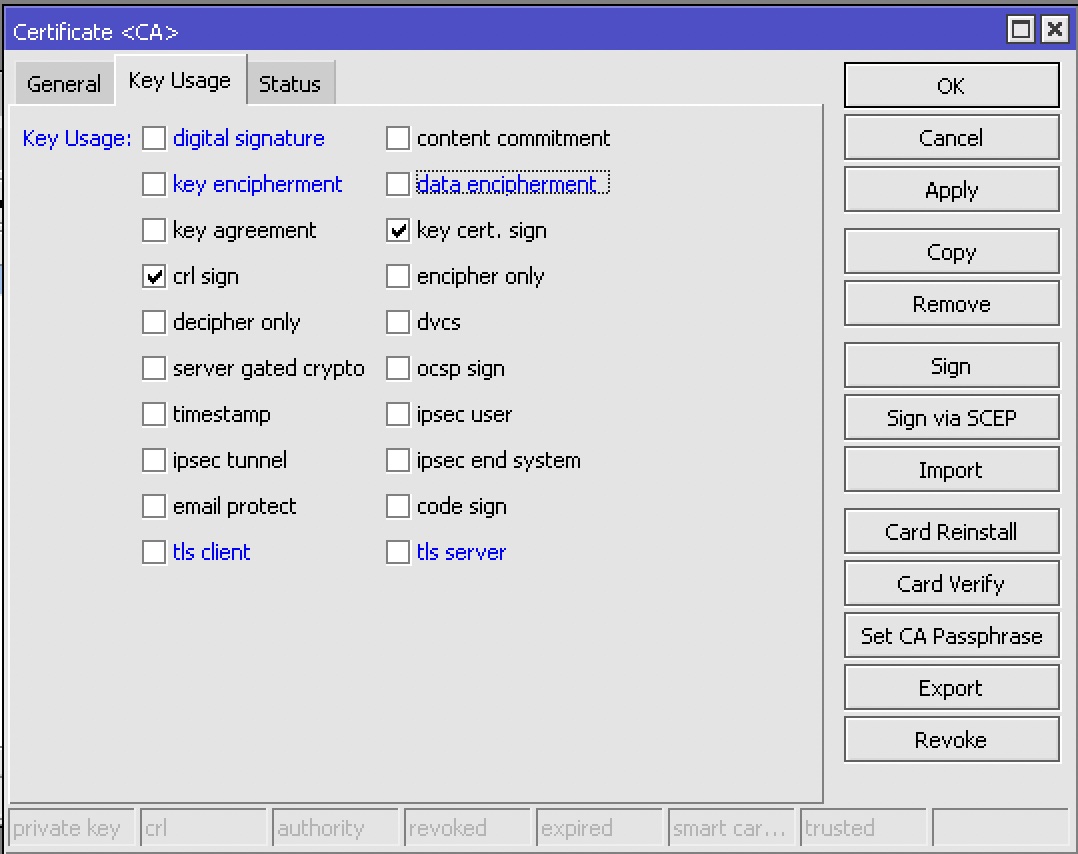The image size is (1078, 854).
Task: Switch to the General tab
Action: pyautogui.click(x=64, y=84)
